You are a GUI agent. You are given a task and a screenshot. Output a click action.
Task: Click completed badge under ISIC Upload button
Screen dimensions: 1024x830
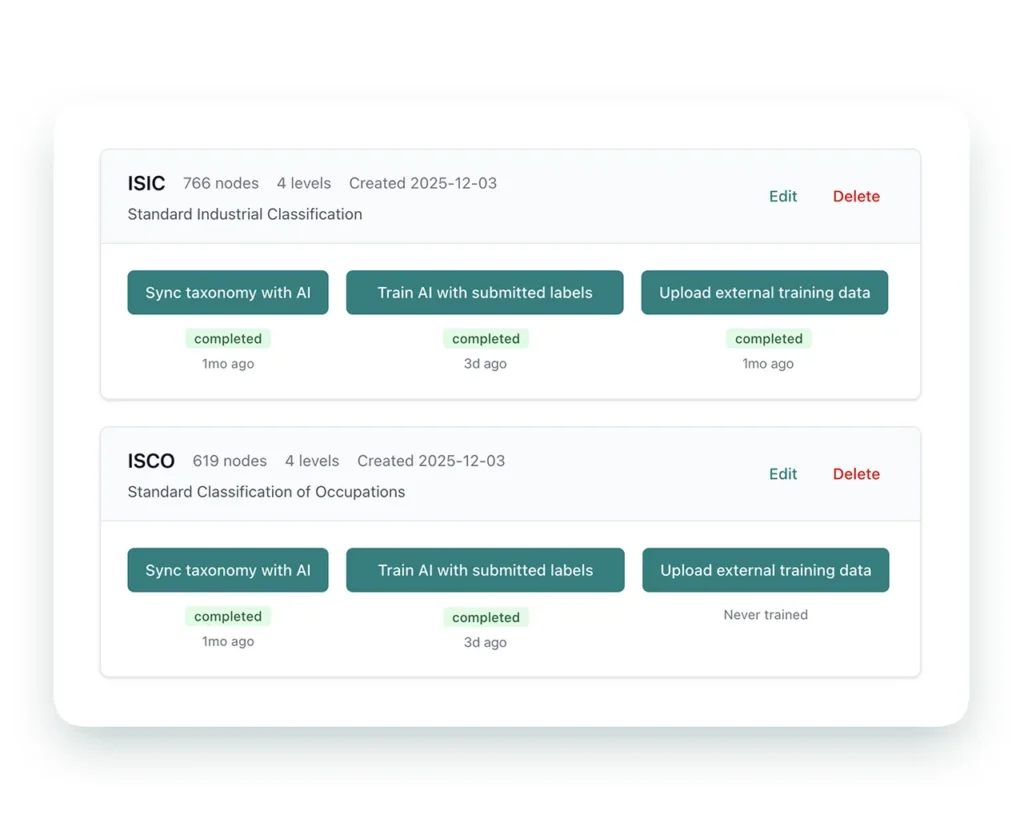coord(768,339)
